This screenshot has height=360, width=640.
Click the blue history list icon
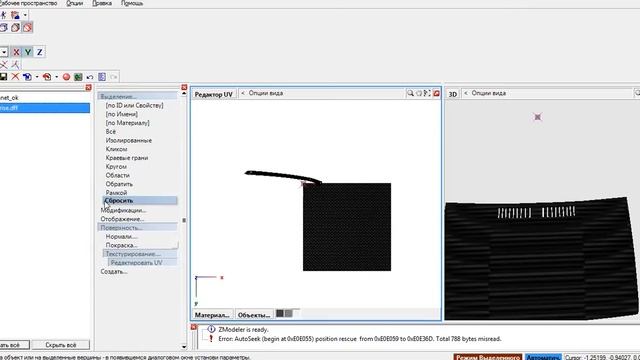click(102, 77)
